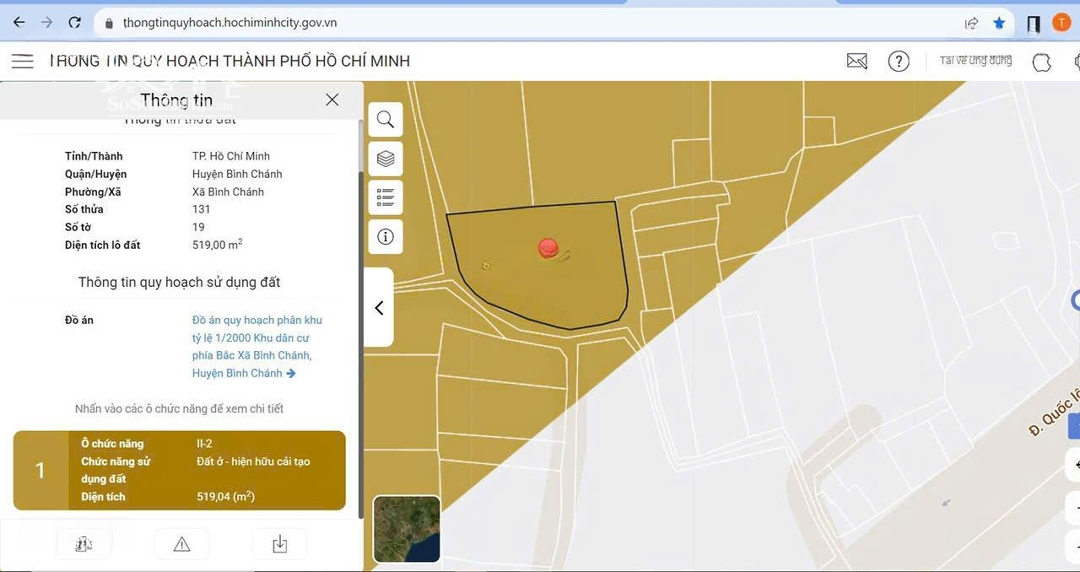
Task: Click the blue bookmark star in the address bar
Action: [999, 22]
